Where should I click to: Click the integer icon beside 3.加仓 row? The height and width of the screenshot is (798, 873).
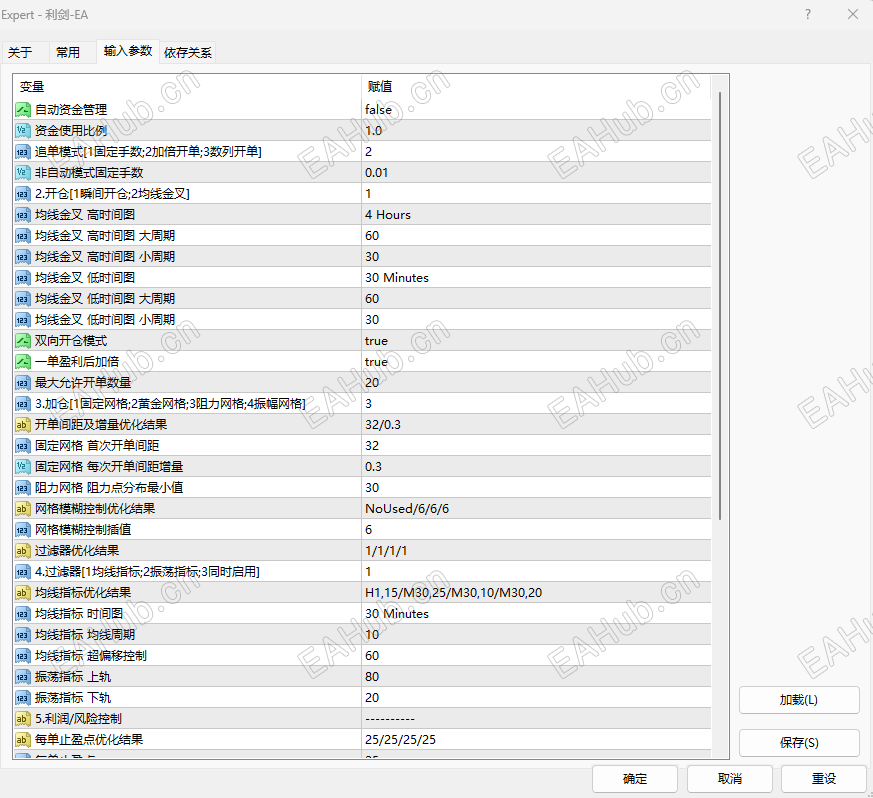22,404
